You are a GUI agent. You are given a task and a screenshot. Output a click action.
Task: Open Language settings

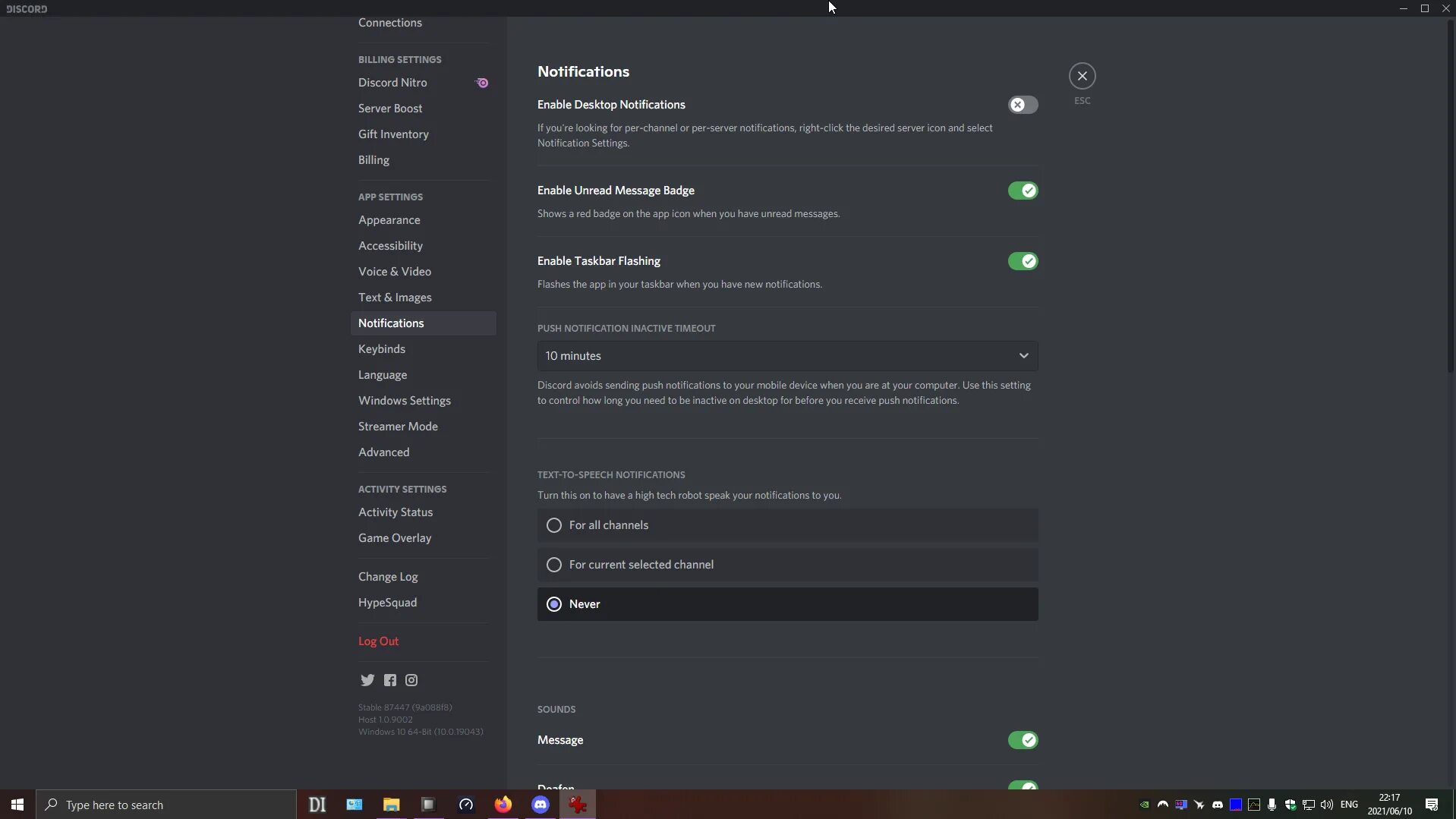click(x=423, y=375)
